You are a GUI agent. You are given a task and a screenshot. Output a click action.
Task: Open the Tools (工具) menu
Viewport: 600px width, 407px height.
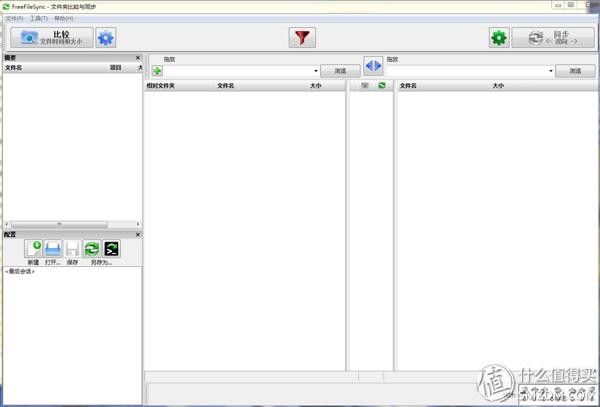pos(39,18)
